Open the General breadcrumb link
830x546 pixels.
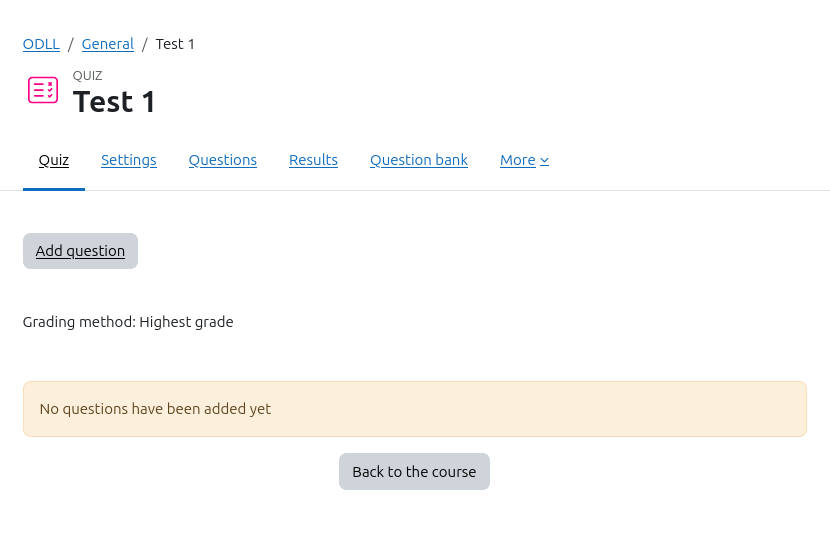[108, 44]
